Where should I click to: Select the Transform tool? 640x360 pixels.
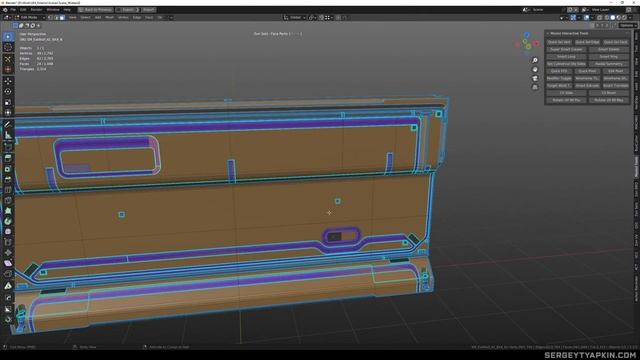(8, 113)
